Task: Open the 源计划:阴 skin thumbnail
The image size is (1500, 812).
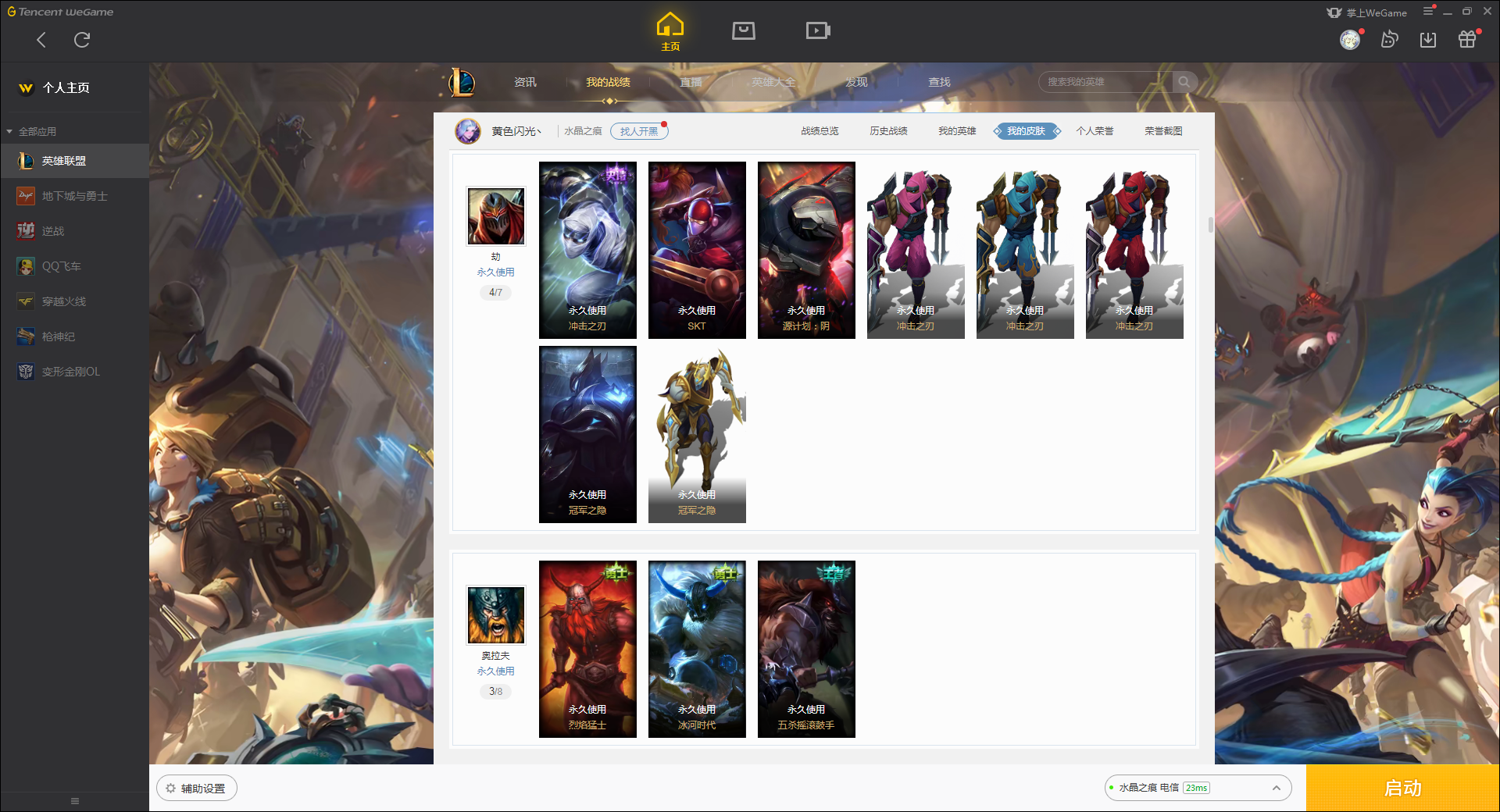Action: point(806,250)
